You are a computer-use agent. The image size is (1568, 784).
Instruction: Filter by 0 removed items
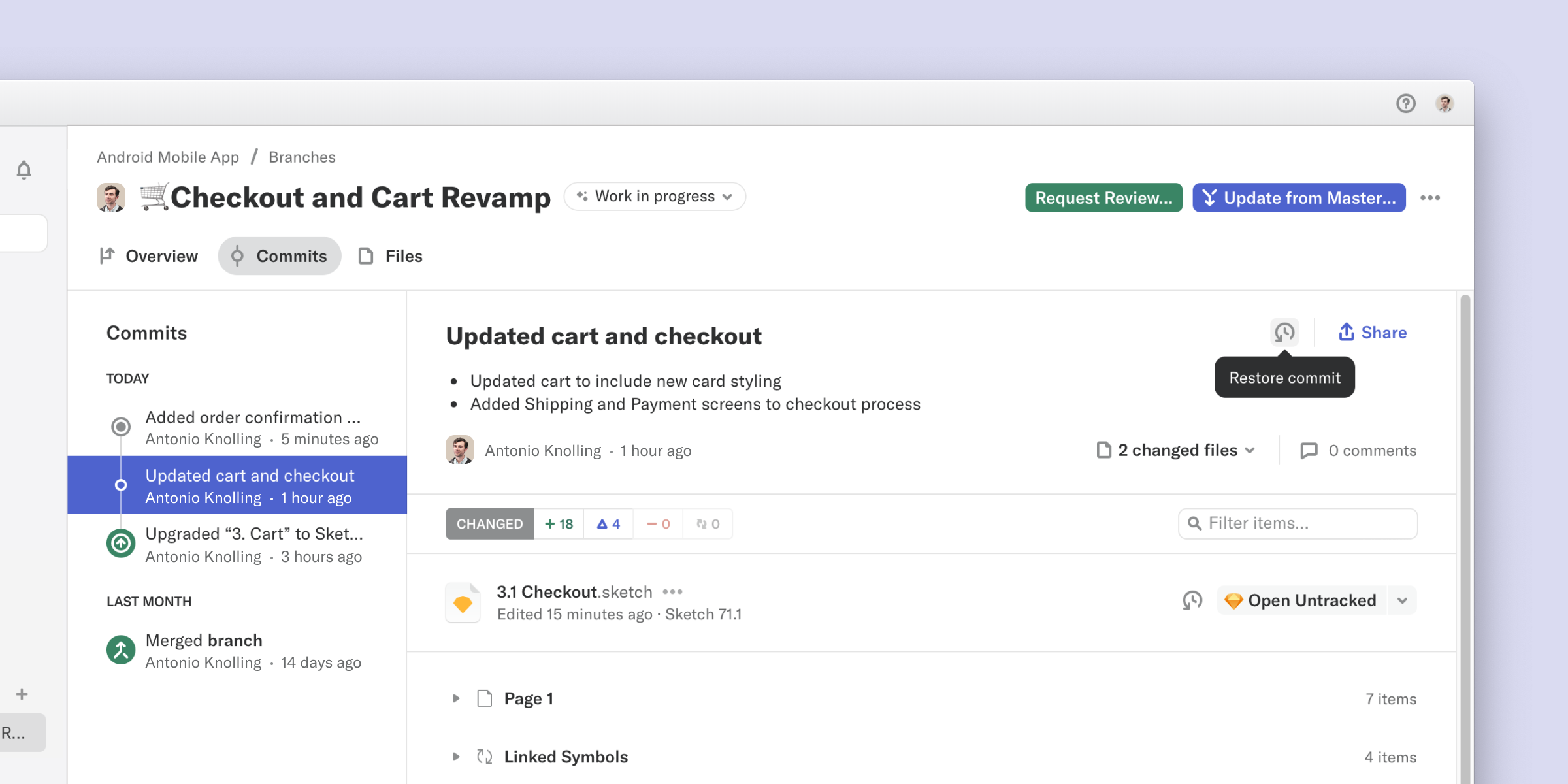(658, 524)
